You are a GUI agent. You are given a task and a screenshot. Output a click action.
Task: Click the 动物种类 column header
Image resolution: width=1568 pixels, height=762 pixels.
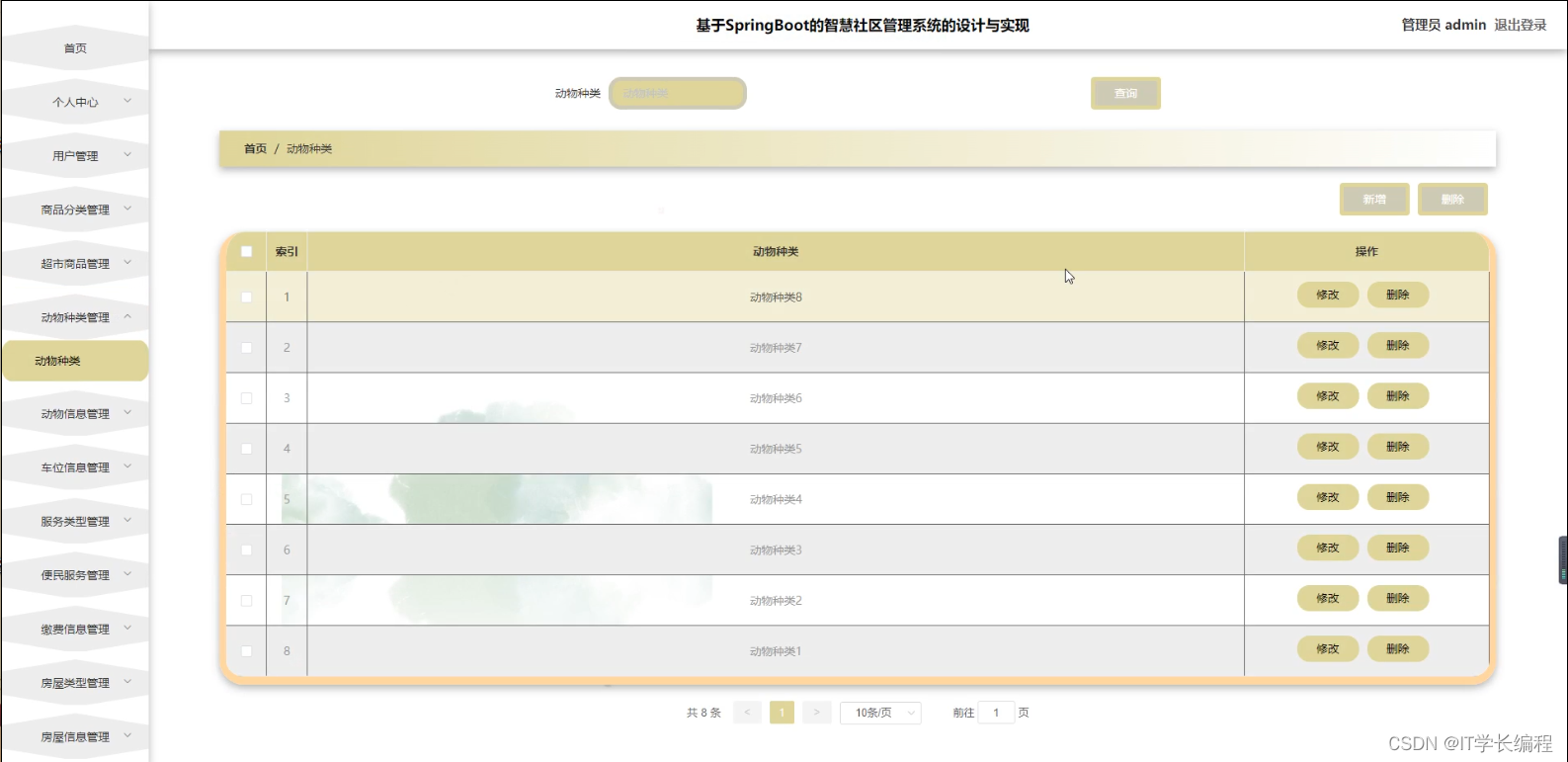click(x=776, y=251)
